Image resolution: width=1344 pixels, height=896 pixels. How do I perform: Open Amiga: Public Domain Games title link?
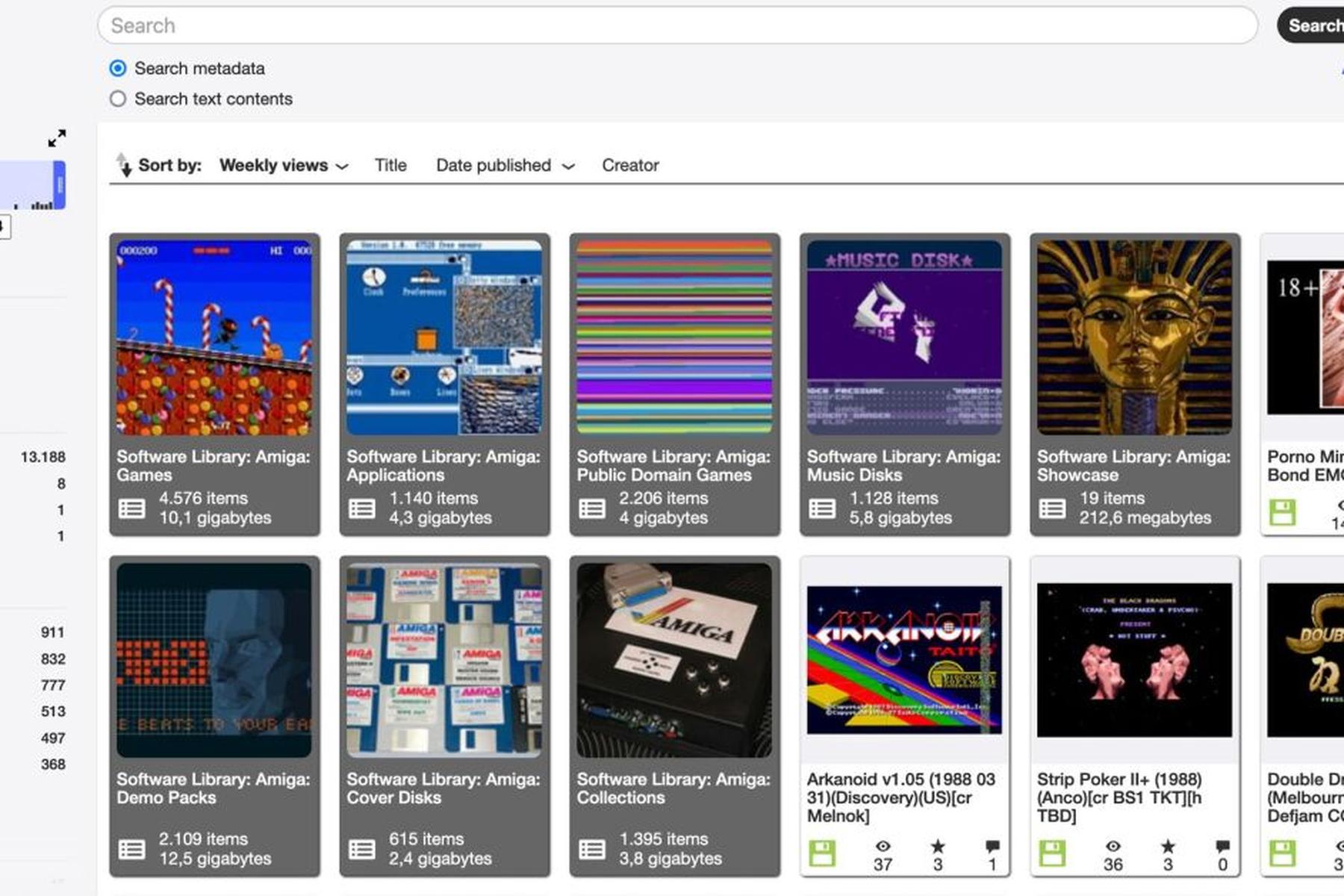[x=673, y=466]
